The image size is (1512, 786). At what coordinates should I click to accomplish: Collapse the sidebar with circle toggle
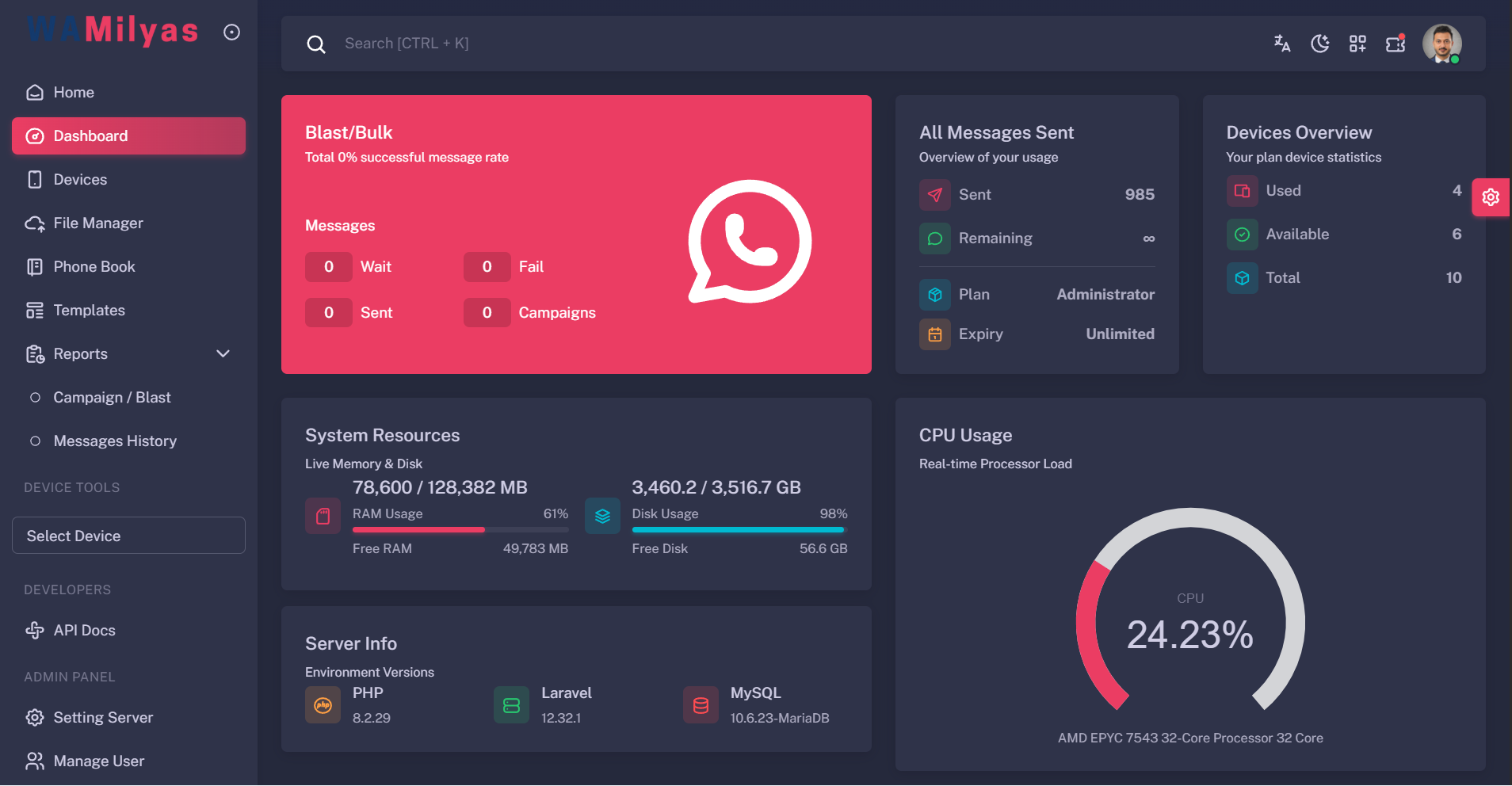231,31
